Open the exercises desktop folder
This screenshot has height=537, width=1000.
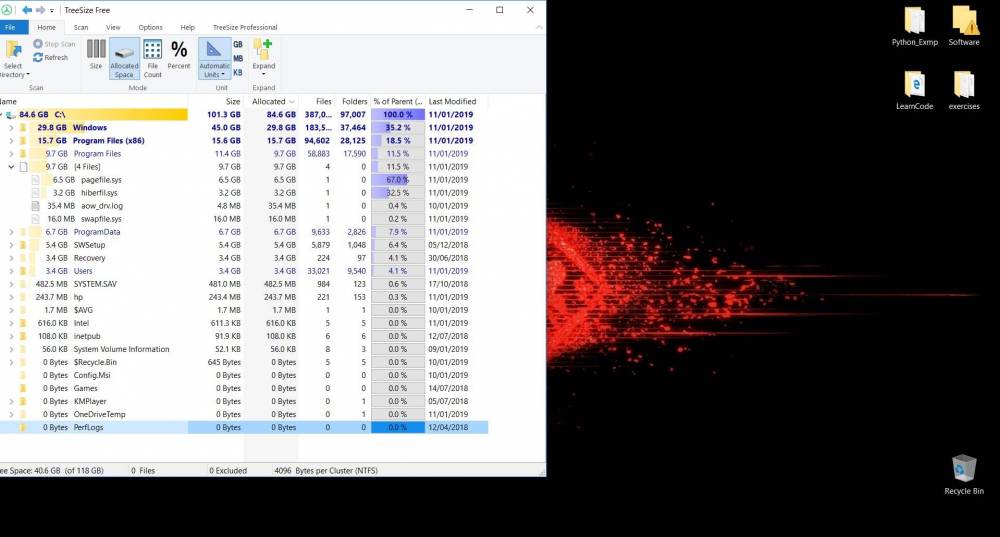coord(964,91)
